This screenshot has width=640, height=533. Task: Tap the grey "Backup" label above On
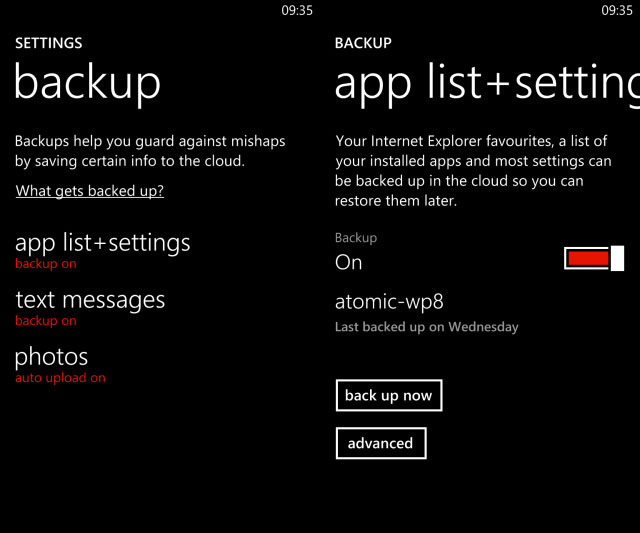[356, 239]
